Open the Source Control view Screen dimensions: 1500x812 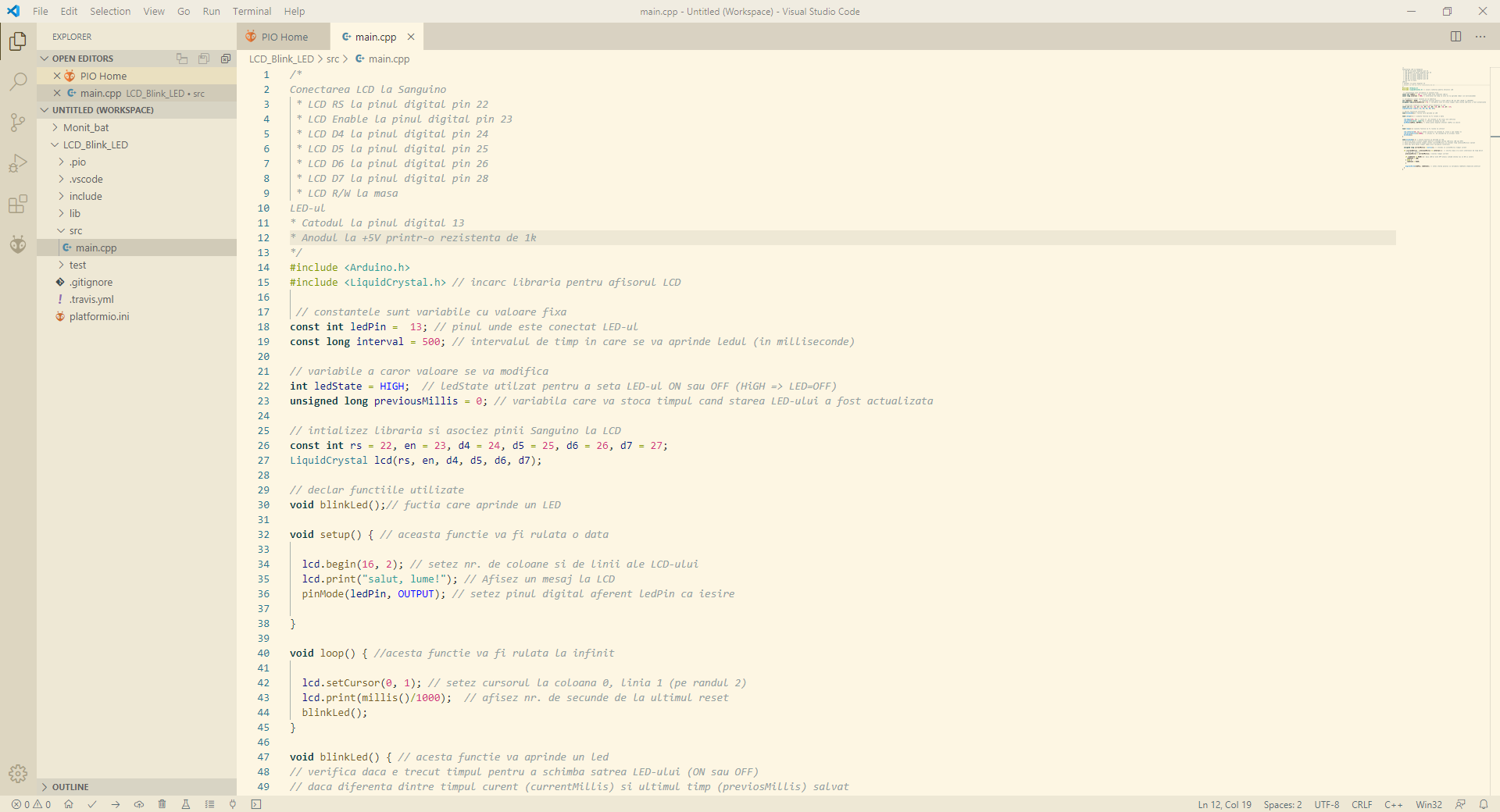(18, 123)
